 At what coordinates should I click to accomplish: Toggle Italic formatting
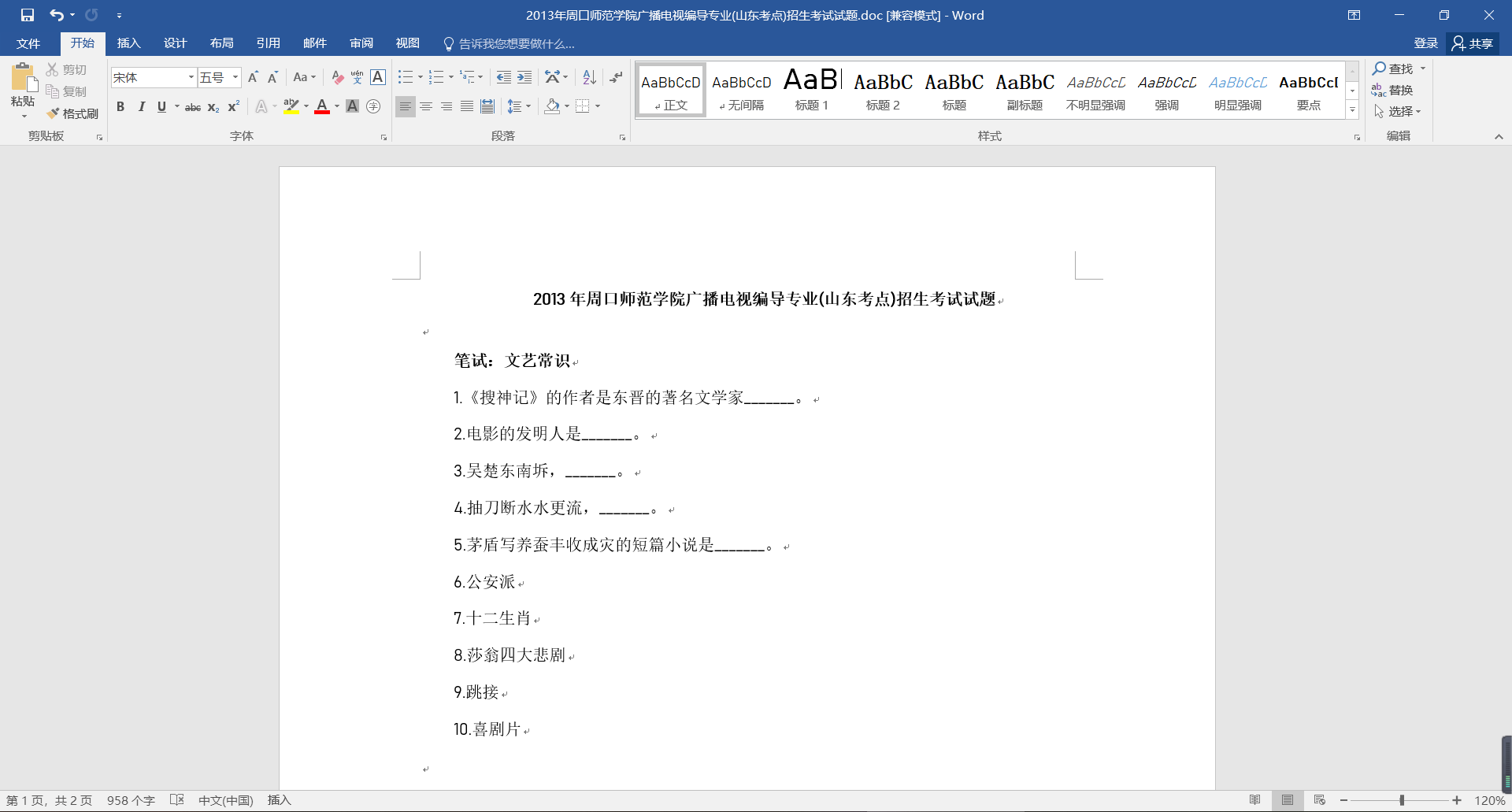pyautogui.click(x=141, y=106)
